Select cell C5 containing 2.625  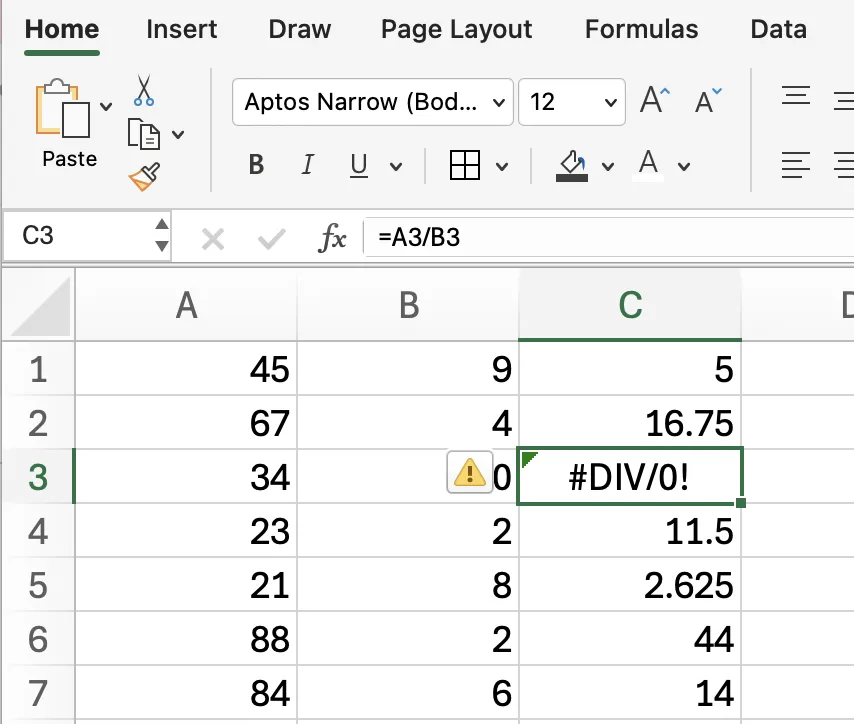coord(630,585)
